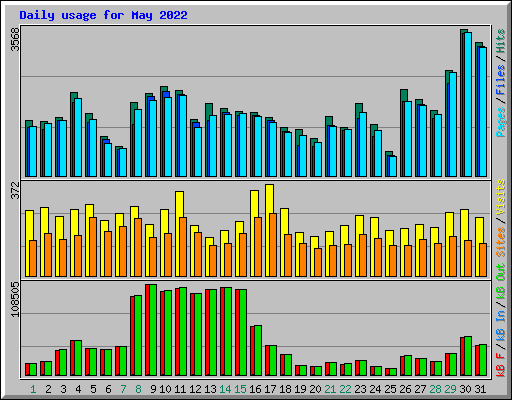Select the cyan pages bar for day 26
The height and width of the screenshot is (400, 512).
[408, 139]
